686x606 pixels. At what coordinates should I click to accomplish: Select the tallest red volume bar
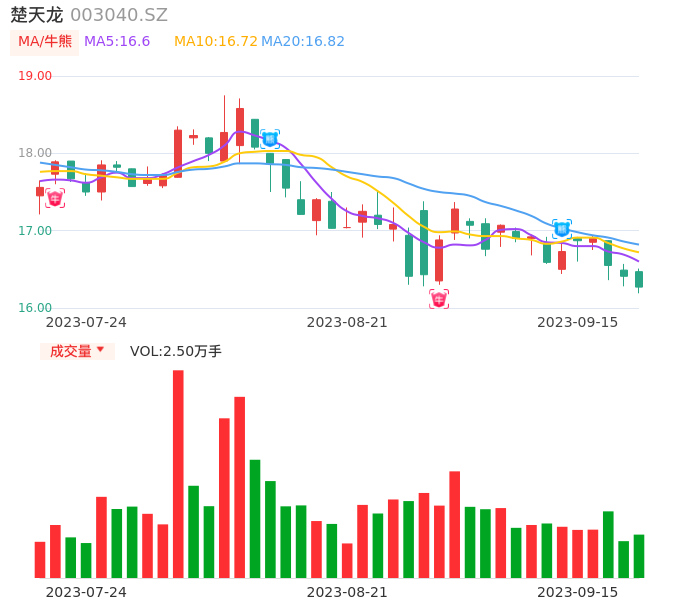point(178,473)
